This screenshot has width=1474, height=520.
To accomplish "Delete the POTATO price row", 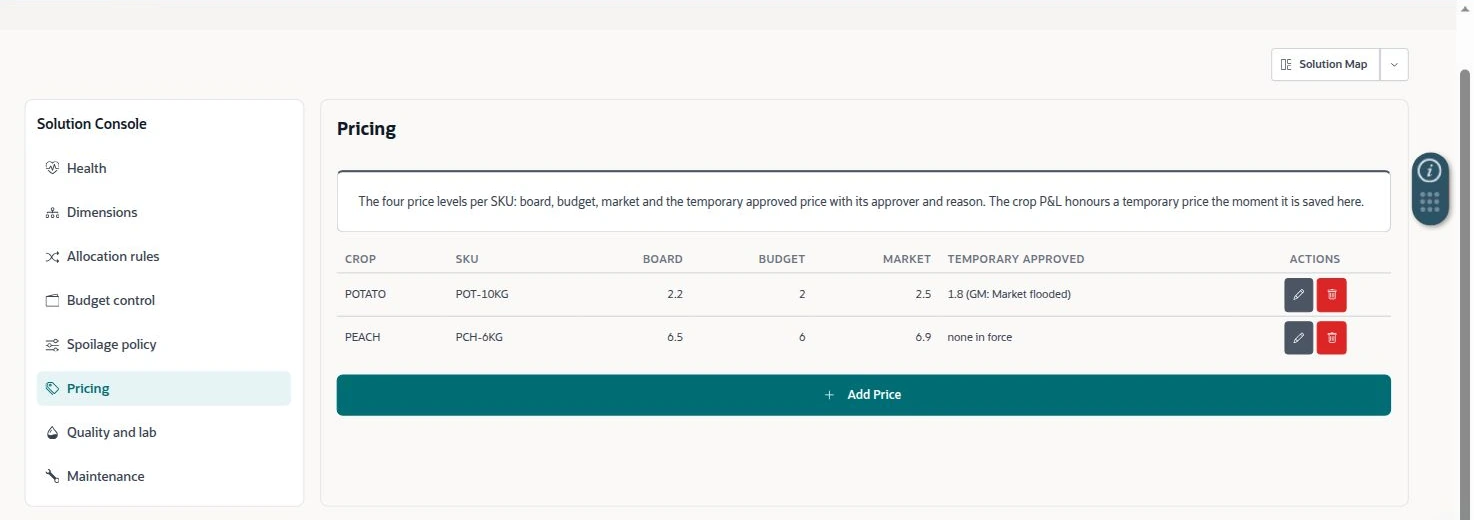I will [x=1331, y=295].
